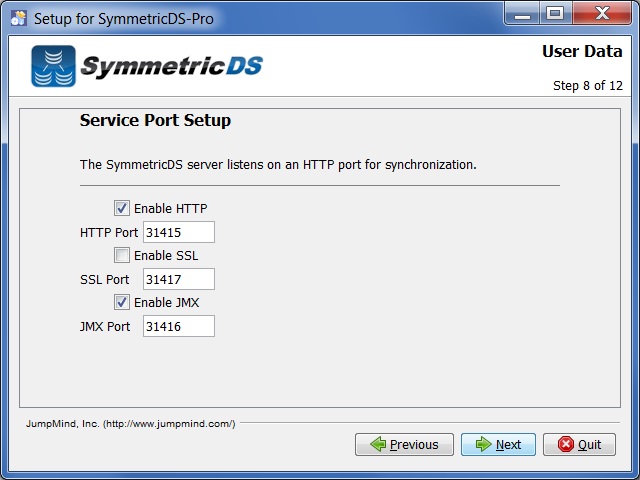This screenshot has height=480, width=640.
Task: Click the JumpMind, Inc. website URL text
Action: pyautogui.click(x=169, y=424)
